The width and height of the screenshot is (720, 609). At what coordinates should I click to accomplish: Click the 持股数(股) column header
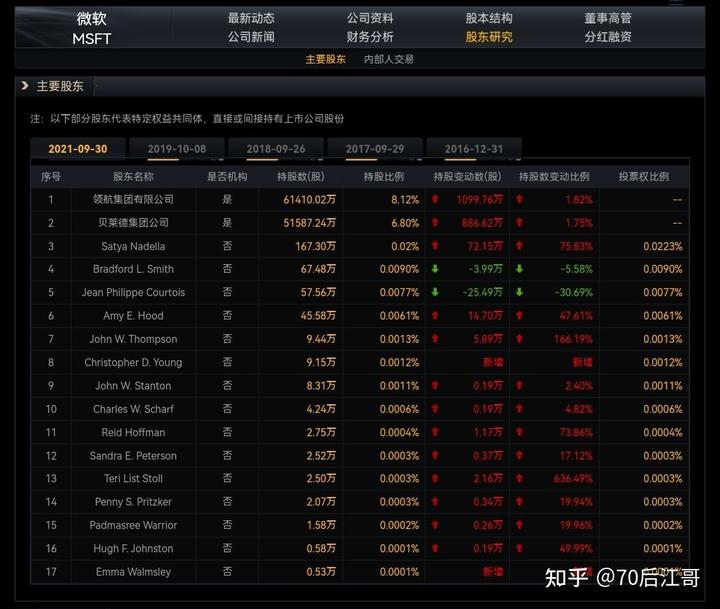tap(301, 177)
